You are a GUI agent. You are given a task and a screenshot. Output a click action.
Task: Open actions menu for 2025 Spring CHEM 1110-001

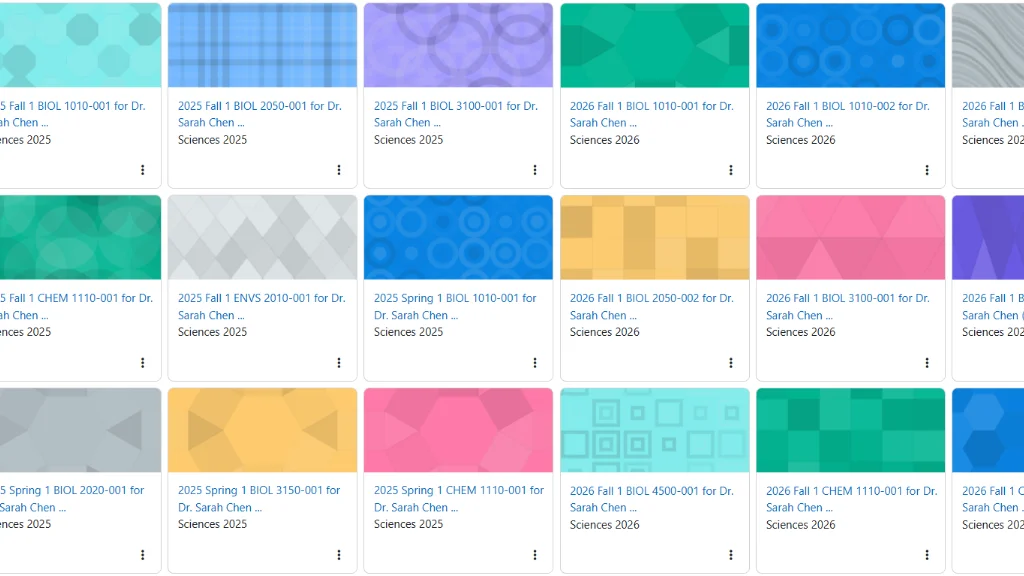pyautogui.click(x=534, y=554)
